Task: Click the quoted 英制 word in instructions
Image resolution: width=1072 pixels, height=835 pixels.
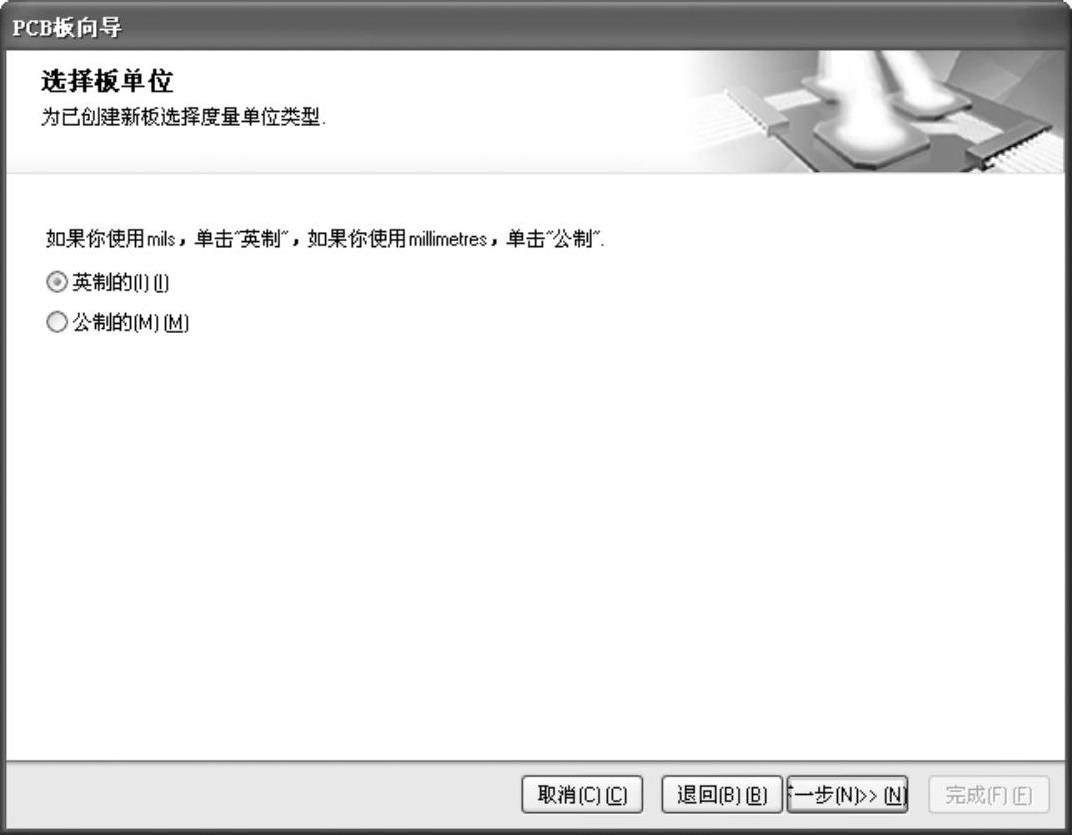Action: pyautogui.click(x=260, y=239)
